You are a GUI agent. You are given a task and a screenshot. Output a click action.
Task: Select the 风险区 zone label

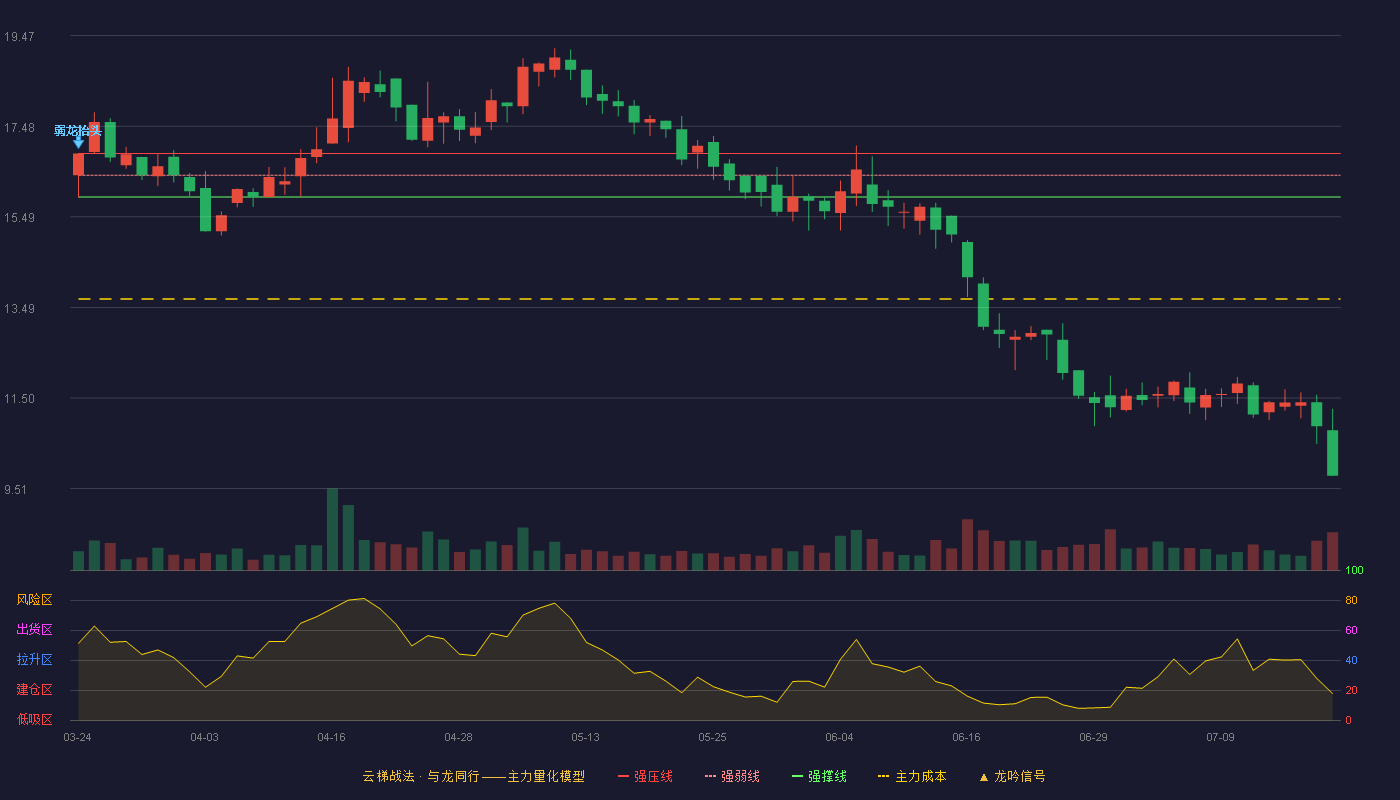click(34, 600)
